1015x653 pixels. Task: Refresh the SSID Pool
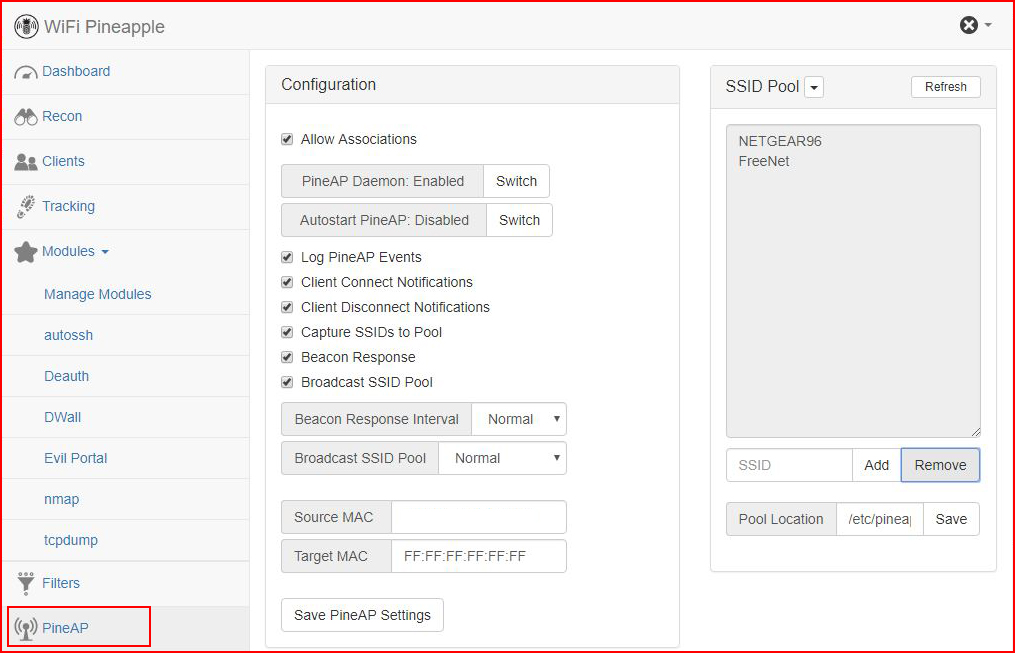pos(946,87)
